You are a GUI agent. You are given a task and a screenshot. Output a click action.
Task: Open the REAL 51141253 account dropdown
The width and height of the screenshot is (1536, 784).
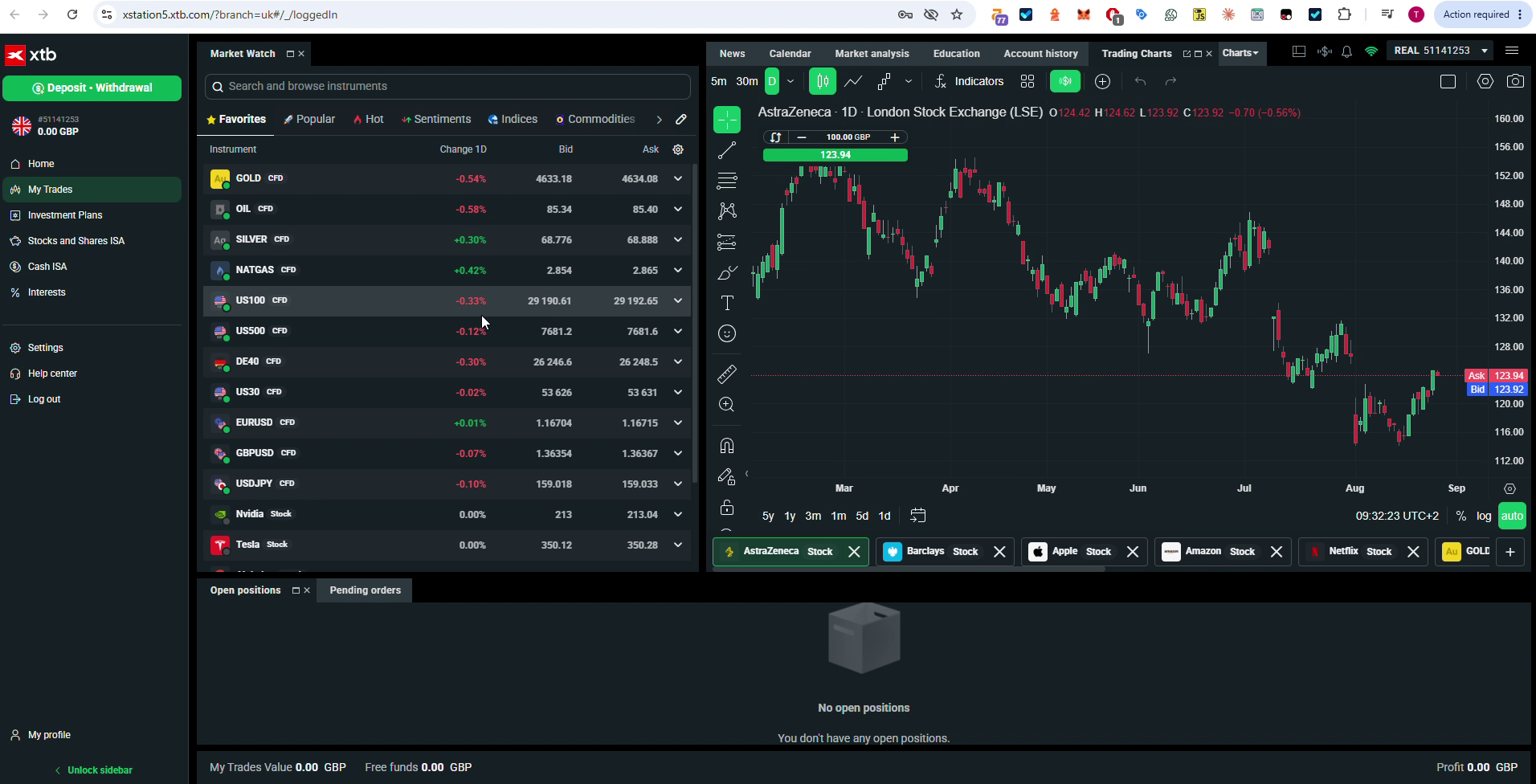coord(1441,51)
